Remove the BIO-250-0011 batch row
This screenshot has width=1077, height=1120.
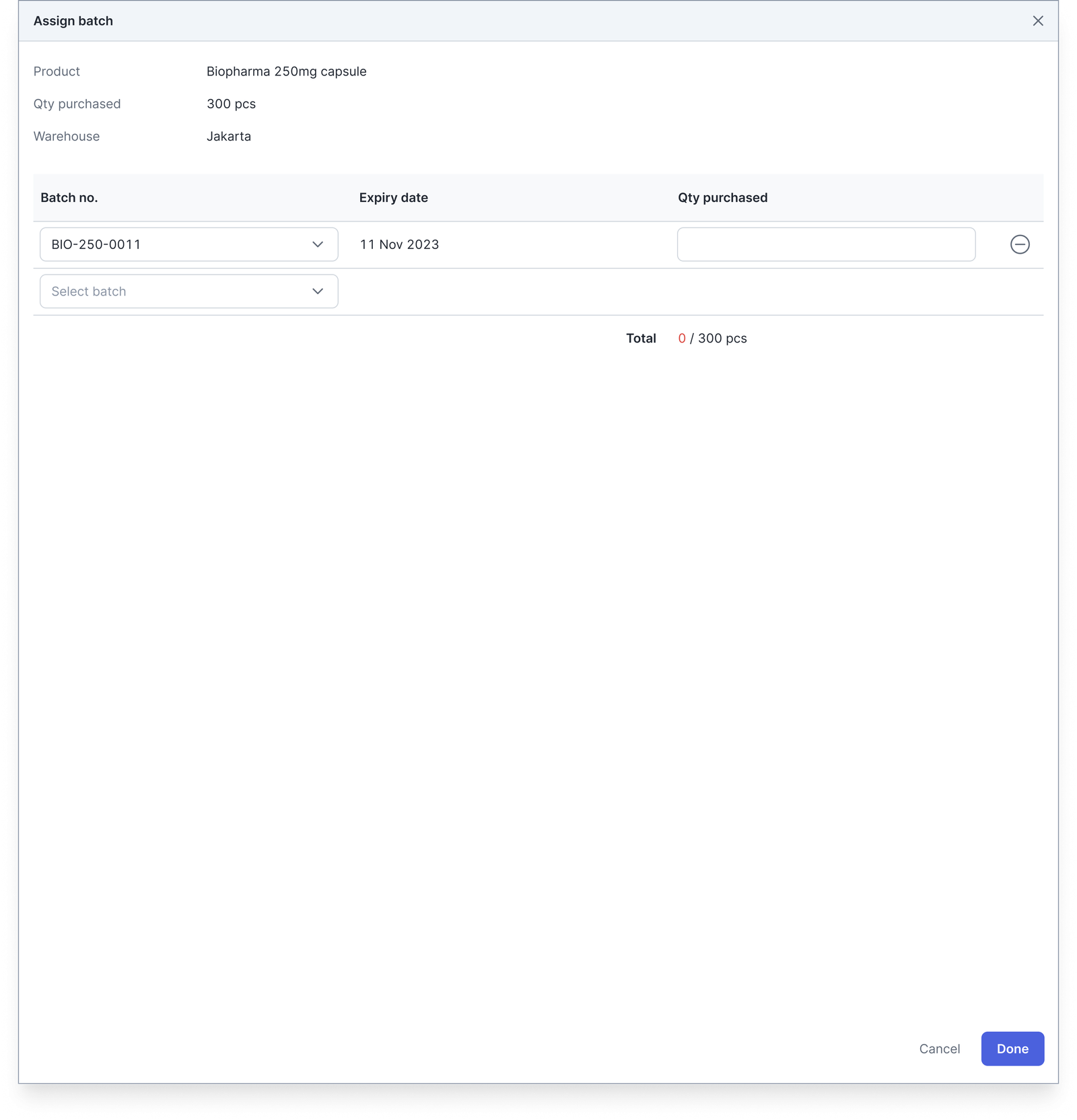(x=1020, y=244)
